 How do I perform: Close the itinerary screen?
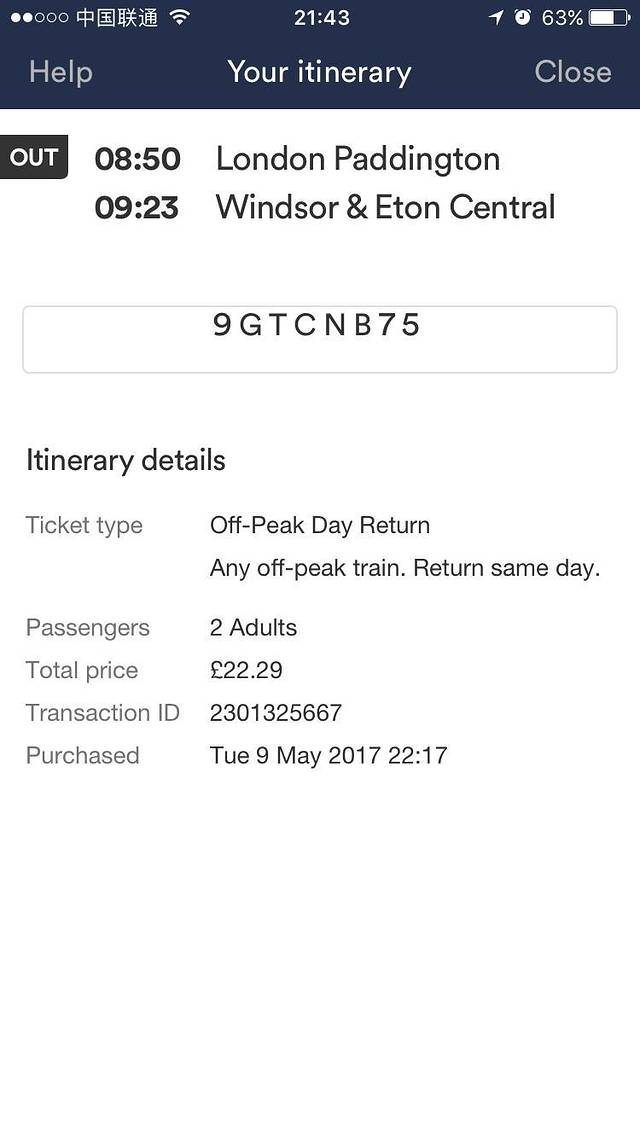(x=572, y=72)
